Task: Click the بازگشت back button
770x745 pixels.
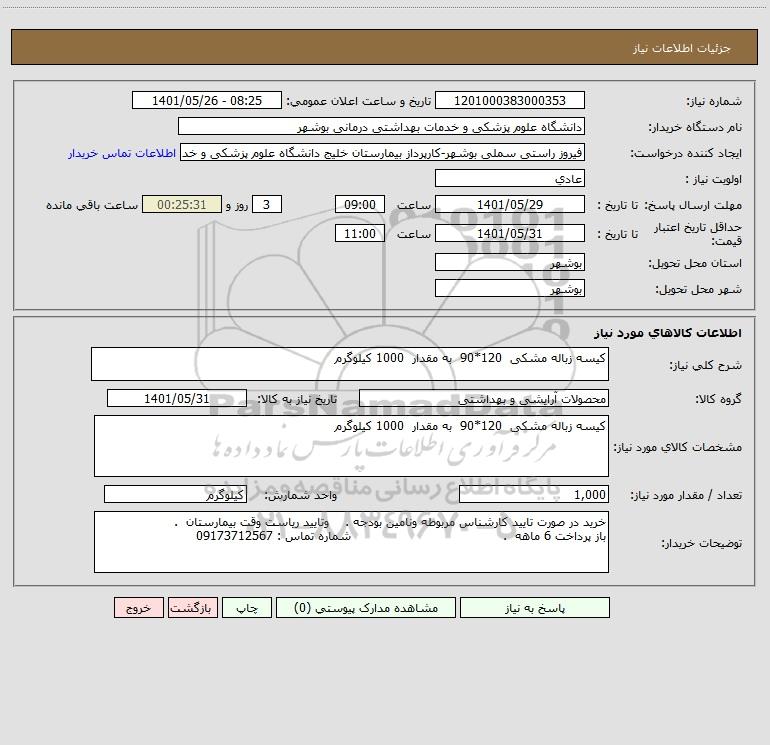Action: coord(192,607)
